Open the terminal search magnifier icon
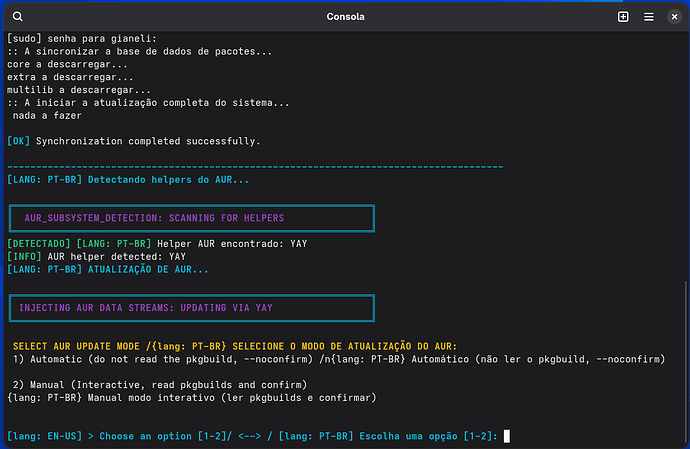 click(x=18, y=17)
